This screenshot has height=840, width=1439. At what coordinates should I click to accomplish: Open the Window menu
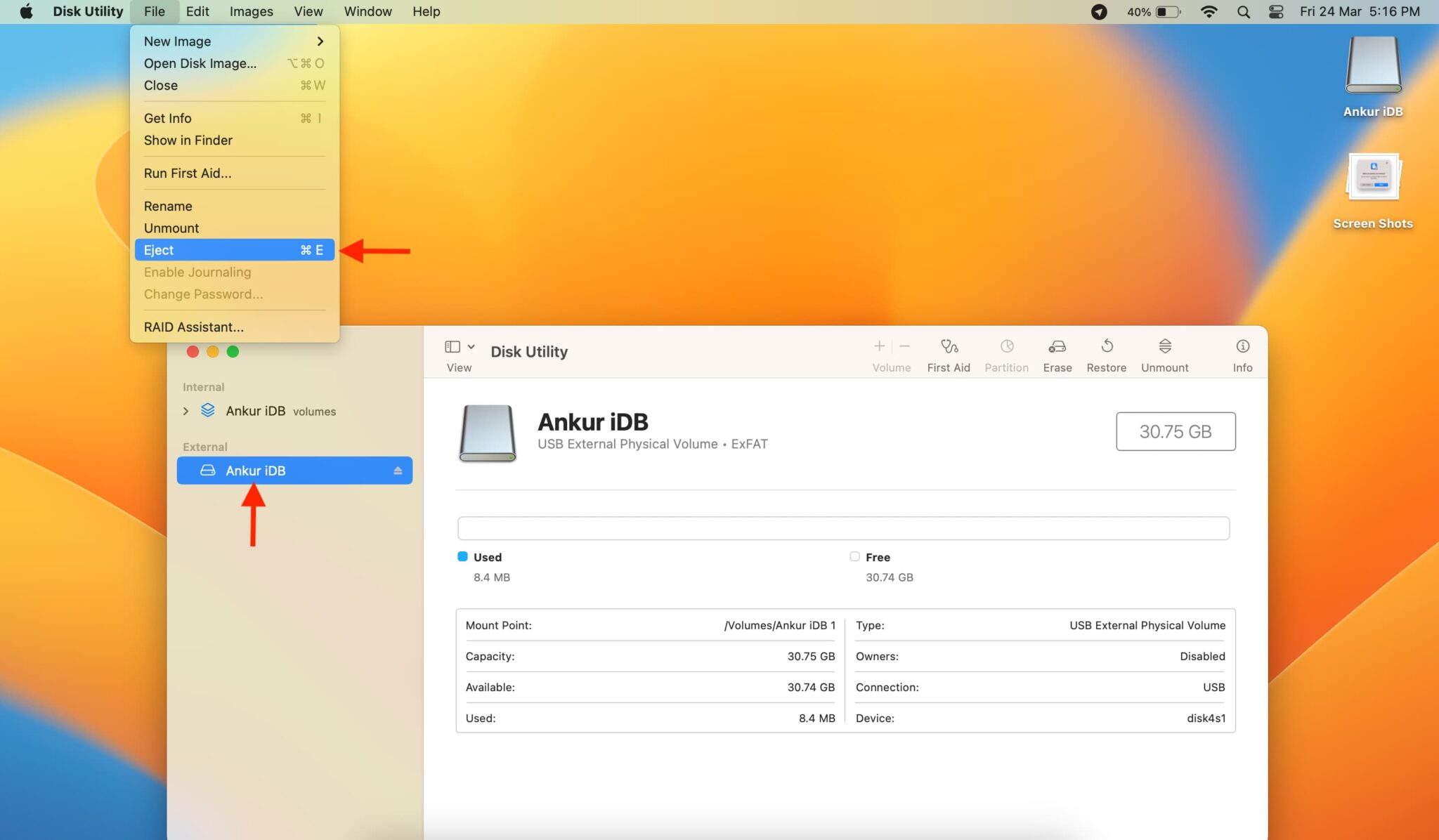click(367, 12)
